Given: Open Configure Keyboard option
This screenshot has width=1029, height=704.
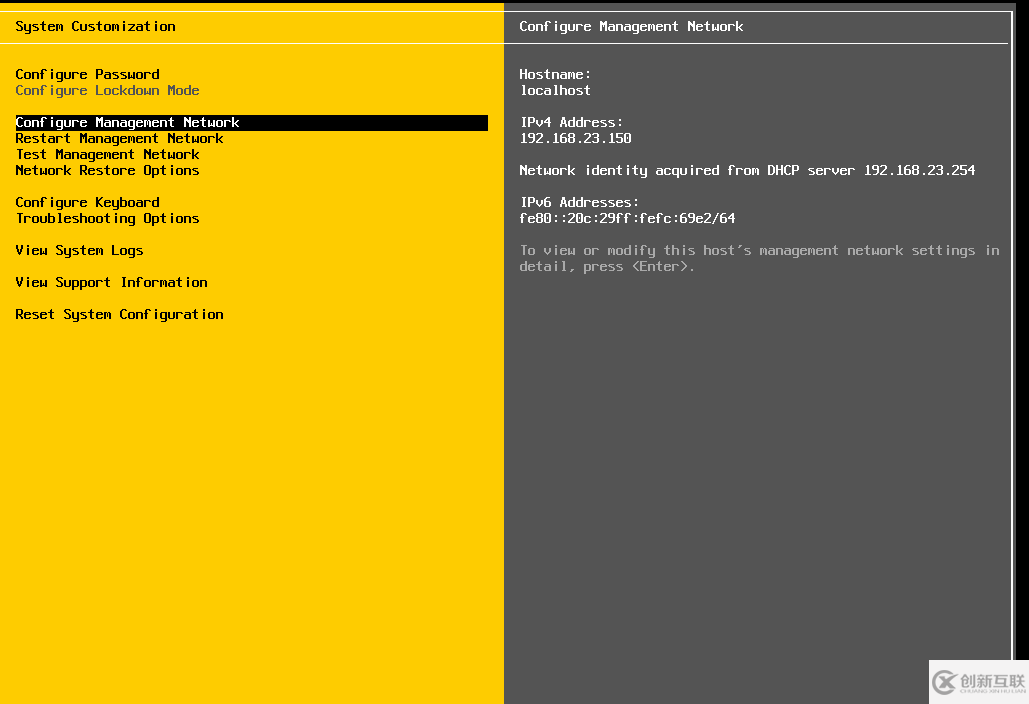Looking at the screenshot, I should coord(87,203).
